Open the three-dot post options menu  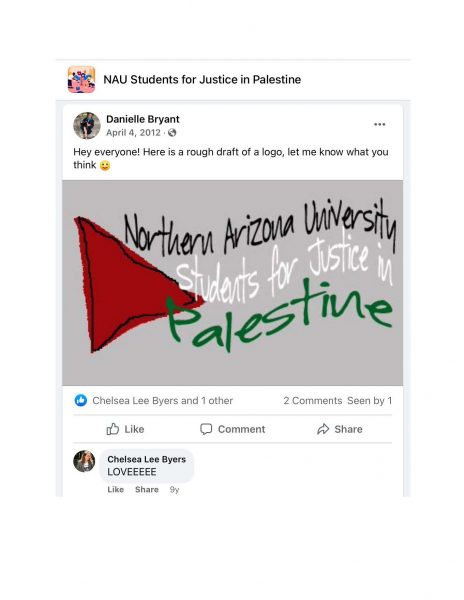point(379,124)
